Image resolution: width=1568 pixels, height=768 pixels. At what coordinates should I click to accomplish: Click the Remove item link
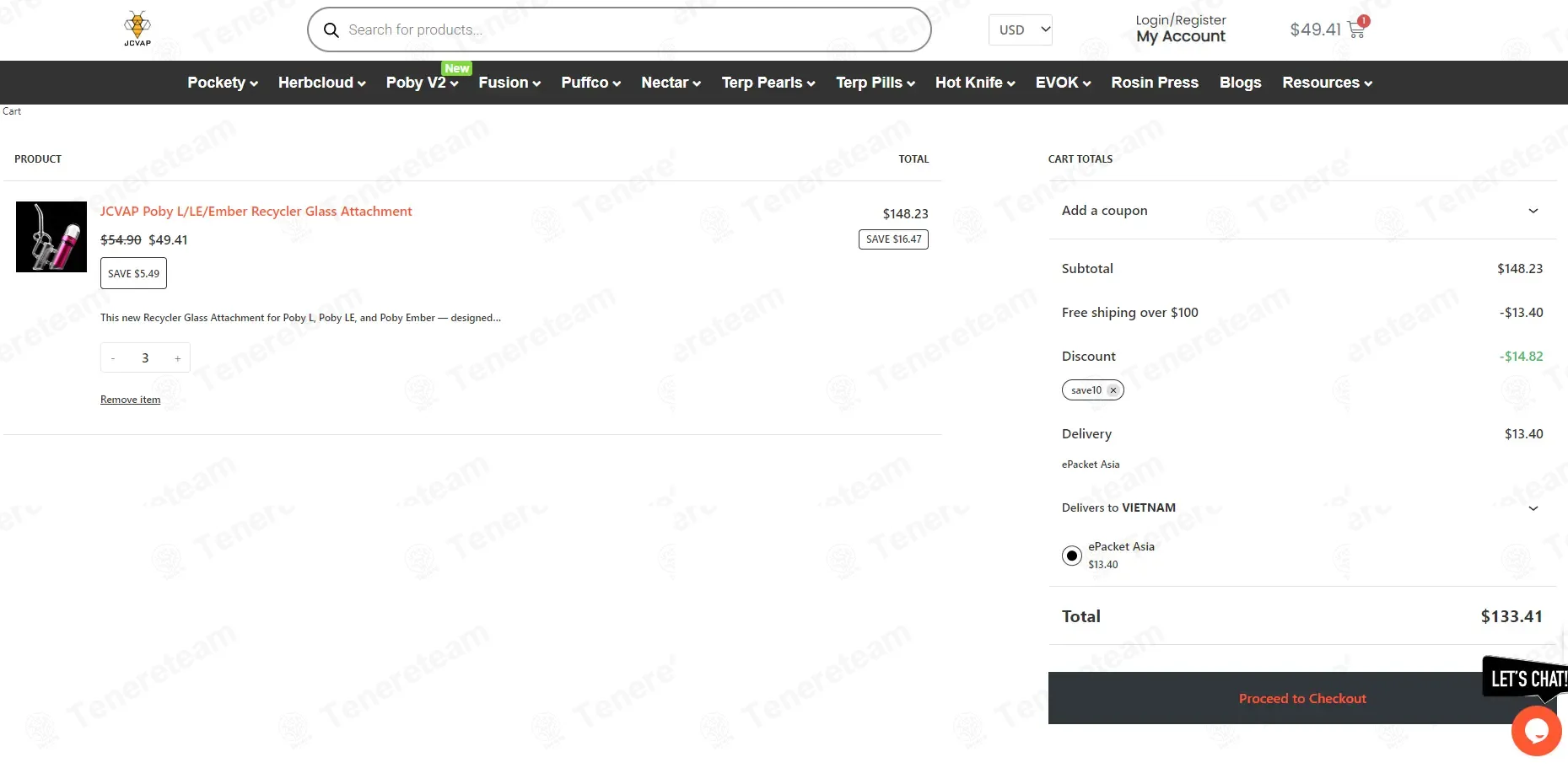click(130, 400)
